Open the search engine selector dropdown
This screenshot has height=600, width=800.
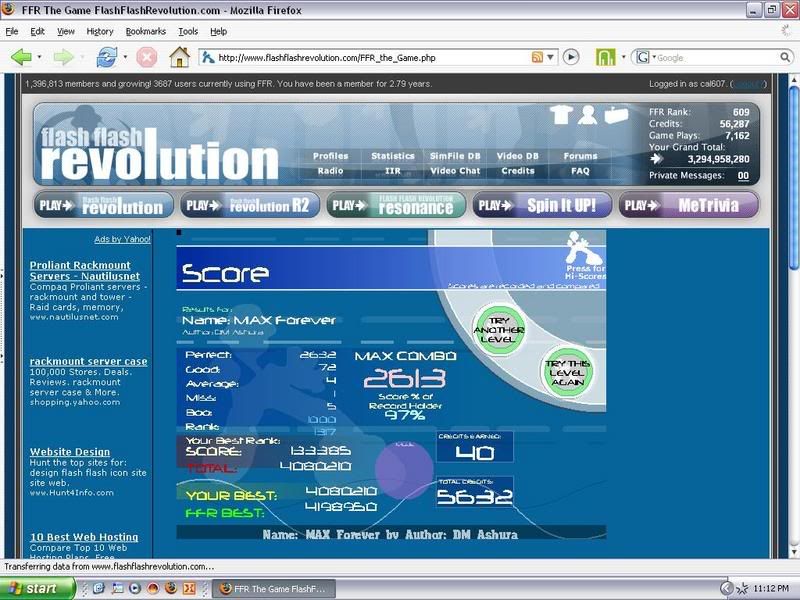tap(644, 57)
